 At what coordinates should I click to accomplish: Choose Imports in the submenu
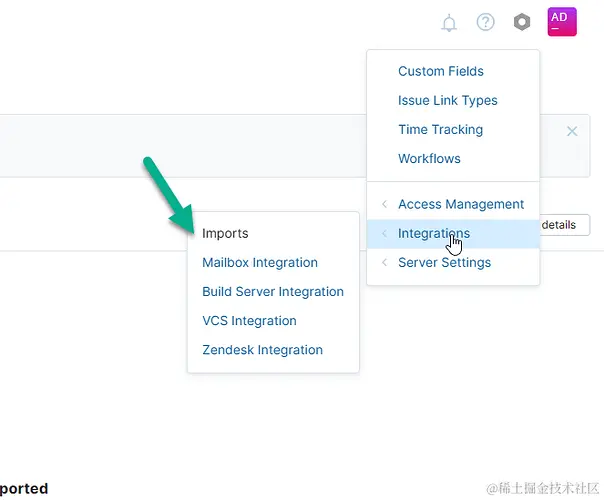[225, 233]
